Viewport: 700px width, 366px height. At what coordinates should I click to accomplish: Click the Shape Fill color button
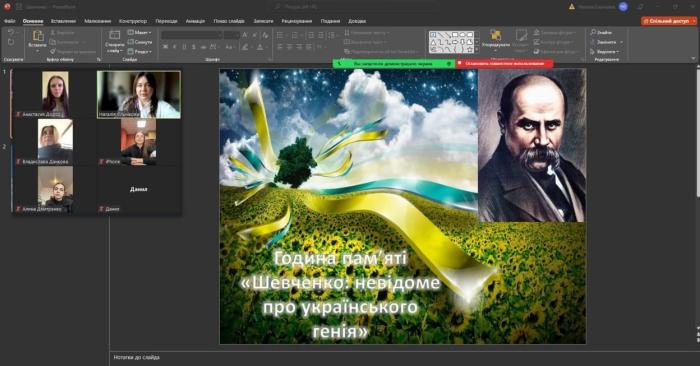(x=537, y=33)
